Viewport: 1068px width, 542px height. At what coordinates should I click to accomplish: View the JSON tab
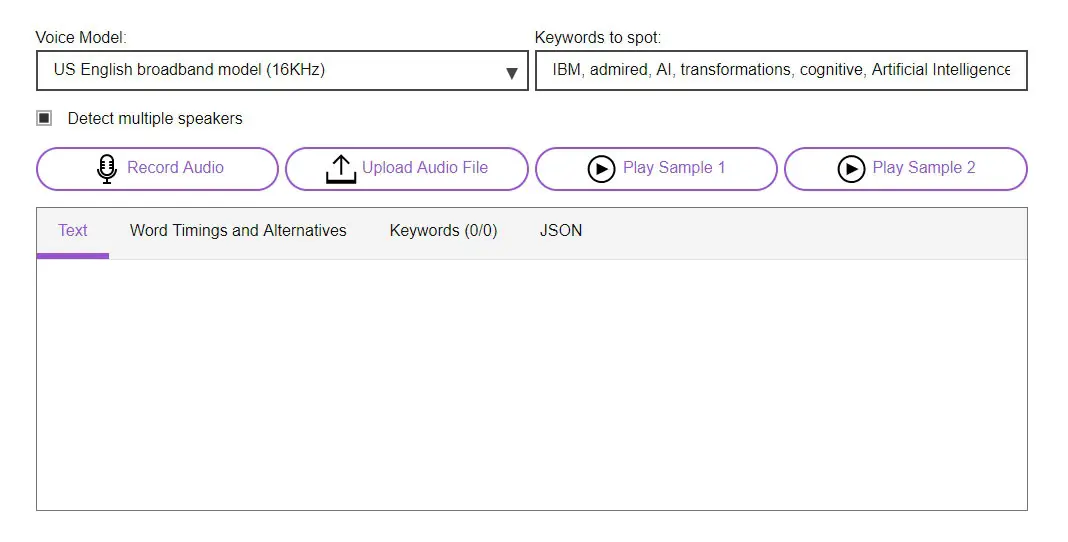(x=561, y=230)
